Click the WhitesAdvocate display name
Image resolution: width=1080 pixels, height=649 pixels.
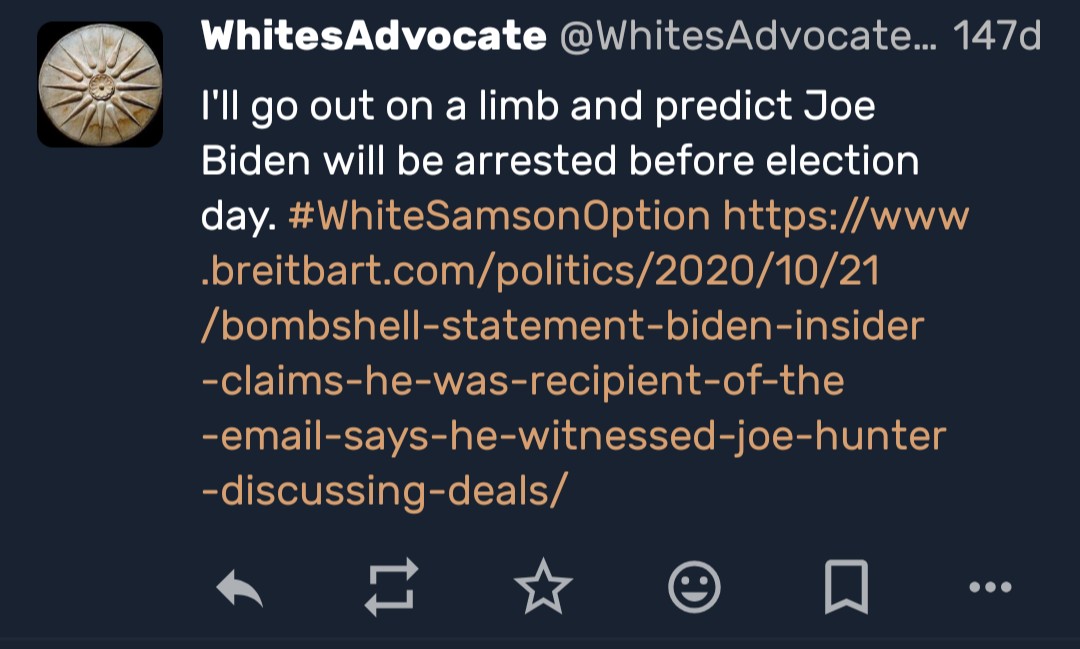pos(373,38)
